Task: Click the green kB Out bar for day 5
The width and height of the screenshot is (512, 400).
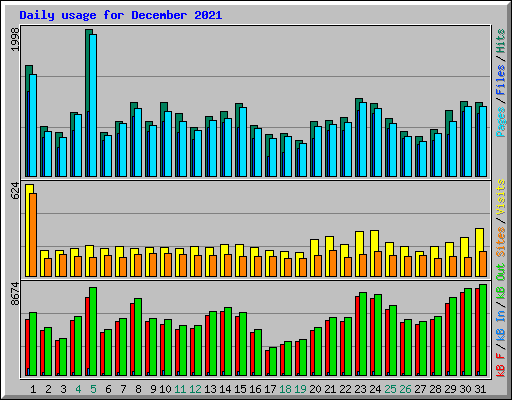Action: coord(93,332)
